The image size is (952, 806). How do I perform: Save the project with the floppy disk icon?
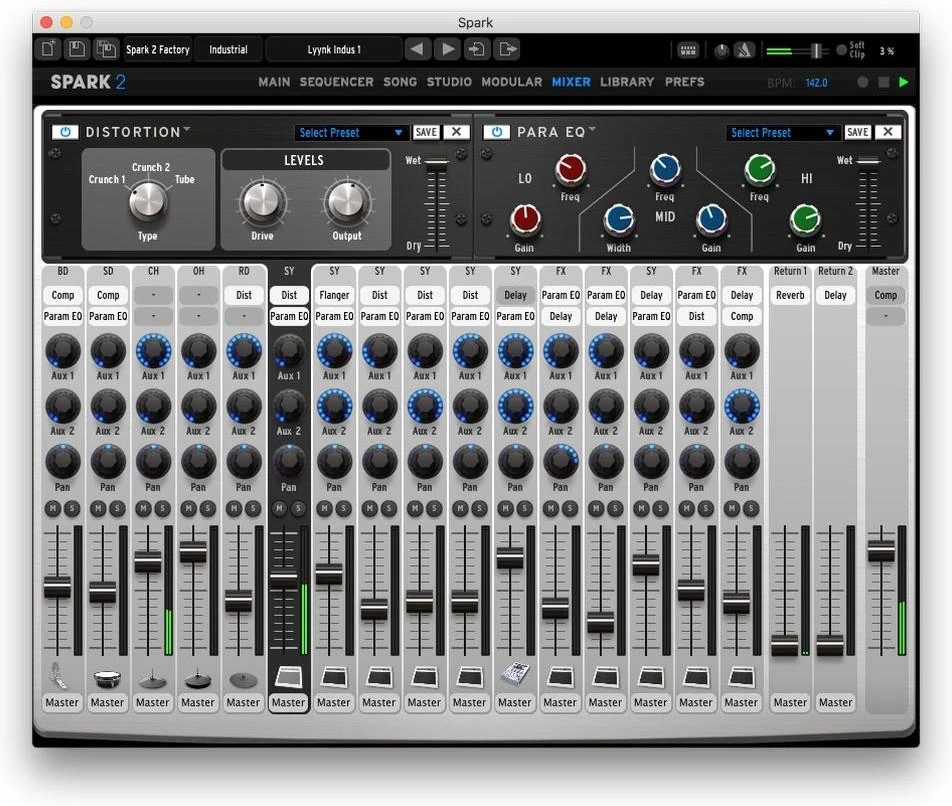point(77,49)
